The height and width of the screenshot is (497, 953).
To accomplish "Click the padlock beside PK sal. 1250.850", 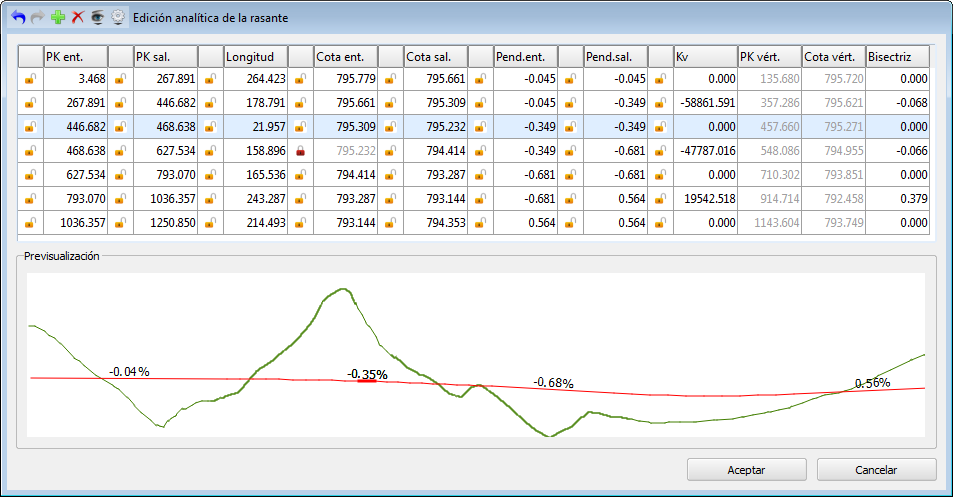I will pyautogui.click(x=121, y=222).
